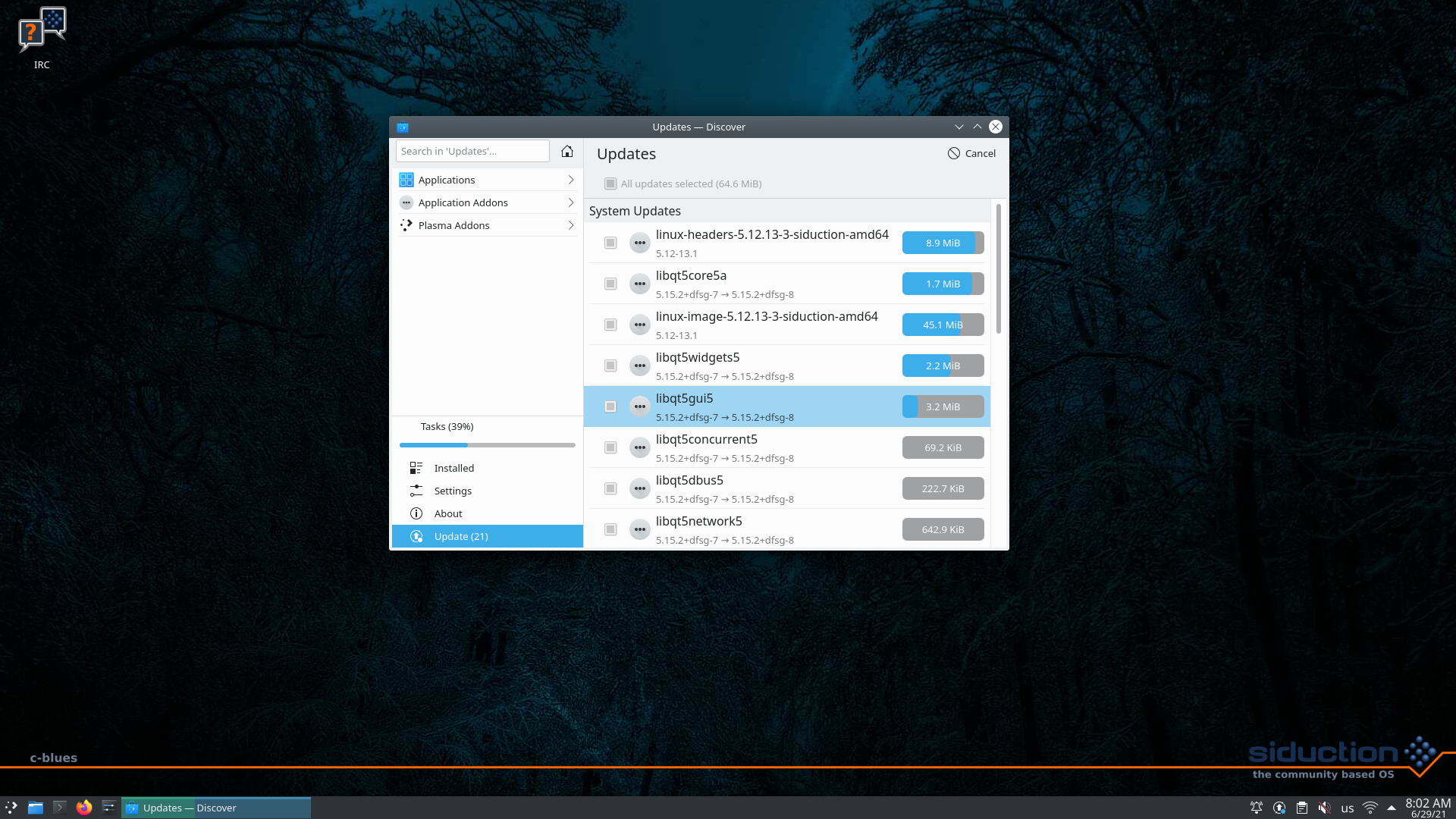
Task: Click the updates list vertical scrollbar
Action: point(998,269)
